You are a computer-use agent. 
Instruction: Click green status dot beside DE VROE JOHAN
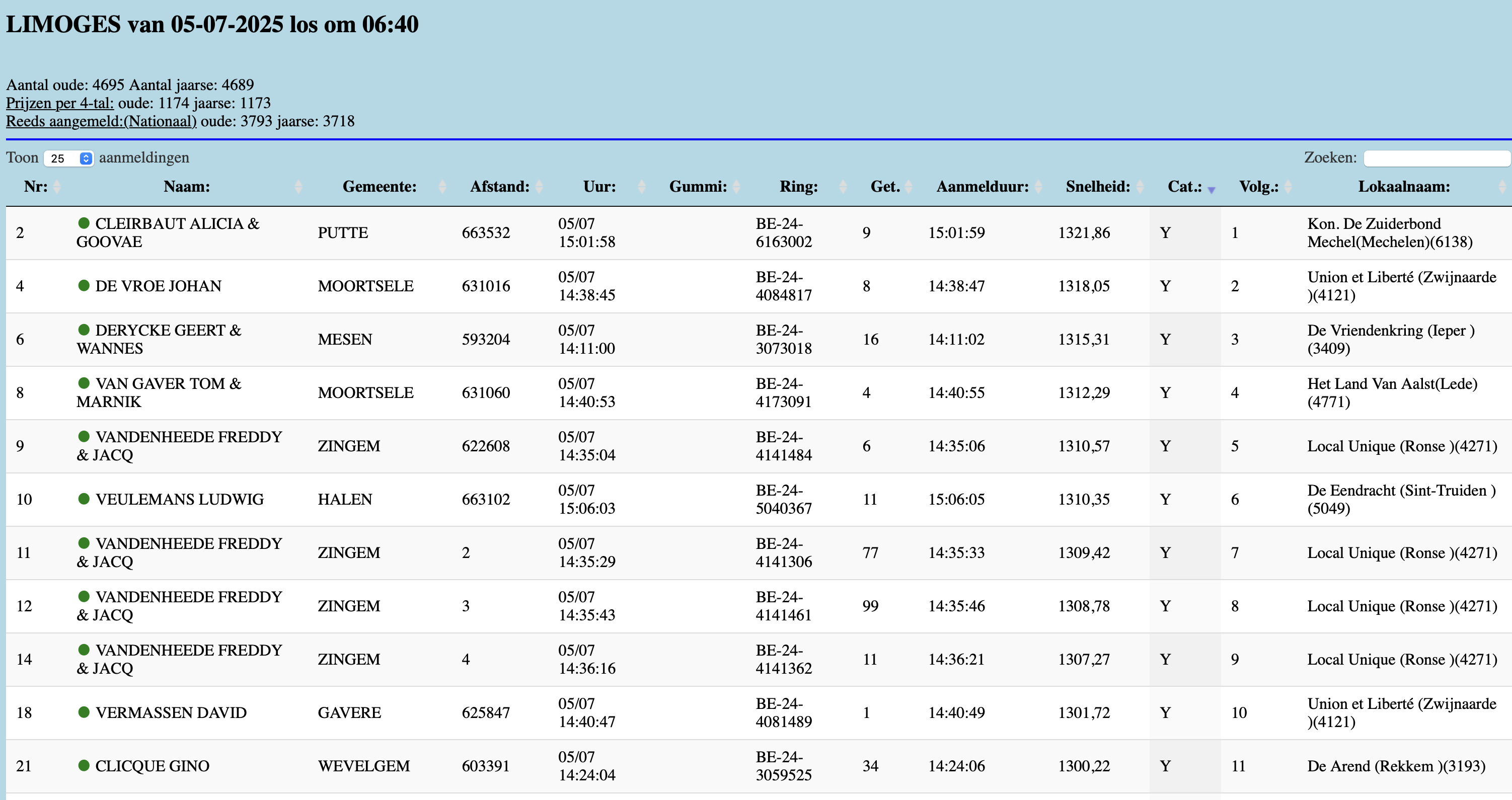tap(84, 286)
